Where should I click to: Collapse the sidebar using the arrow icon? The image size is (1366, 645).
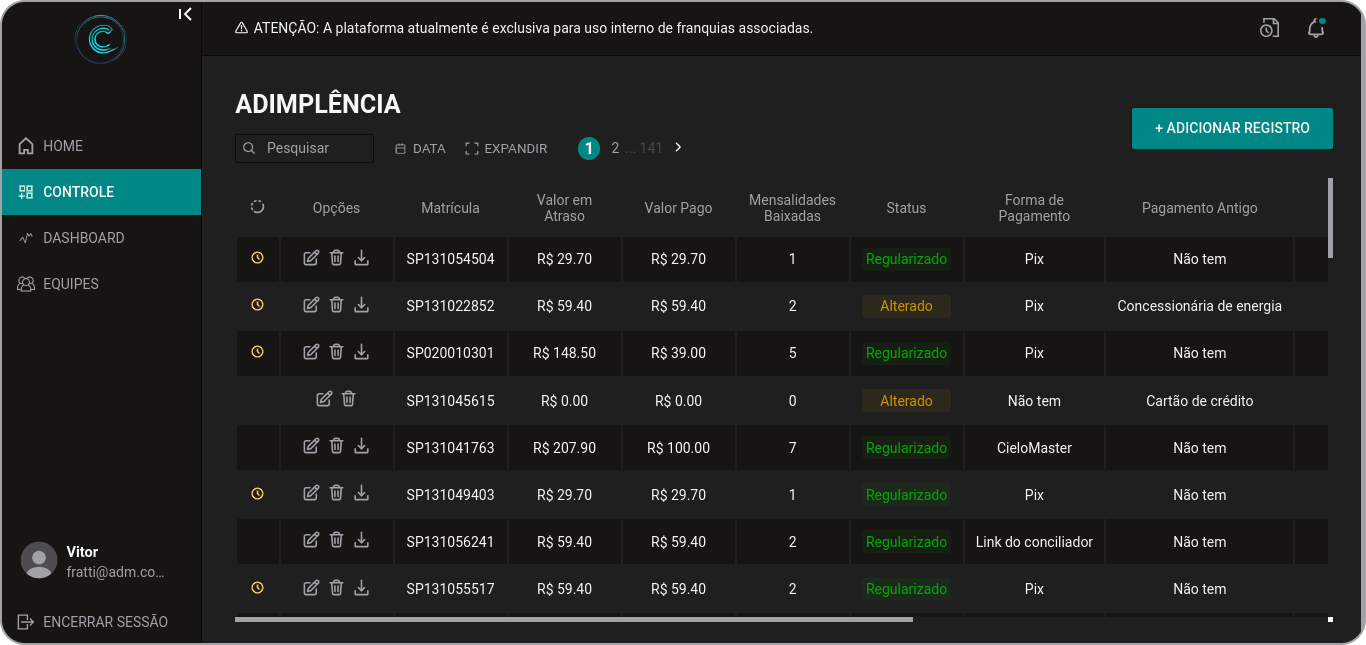tap(185, 14)
